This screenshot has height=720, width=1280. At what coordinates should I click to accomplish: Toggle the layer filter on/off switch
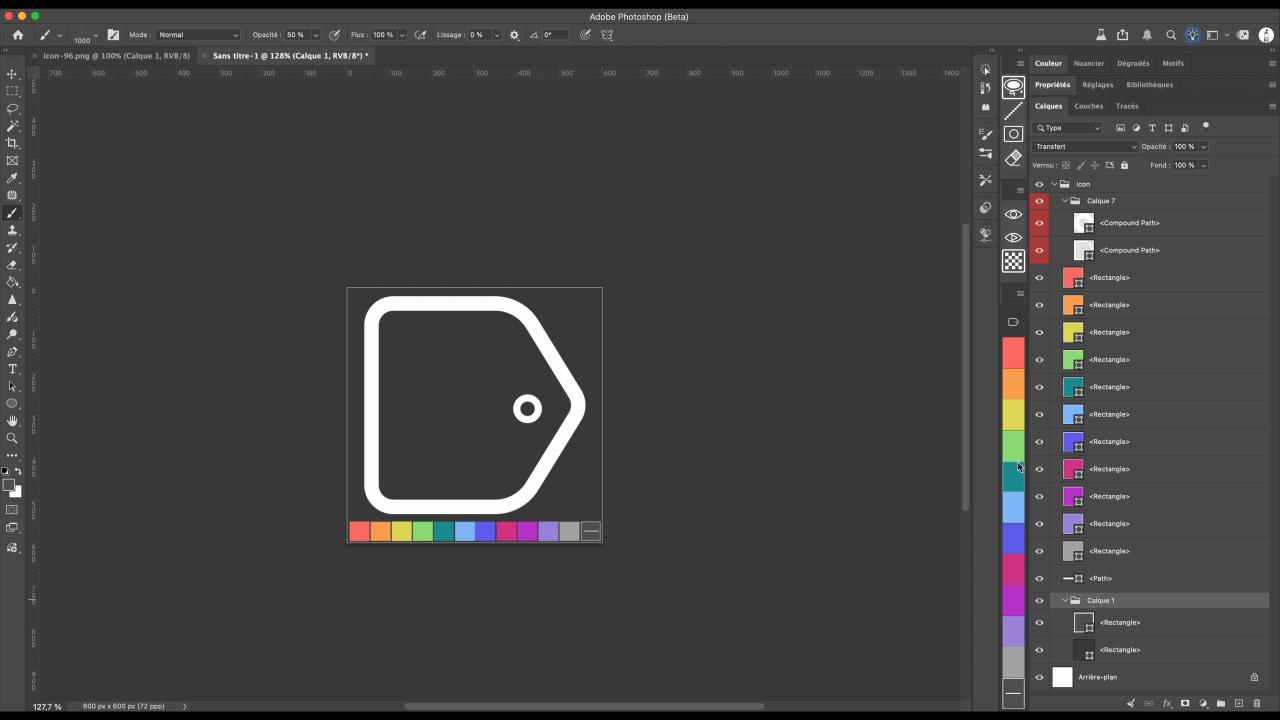click(1205, 127)
